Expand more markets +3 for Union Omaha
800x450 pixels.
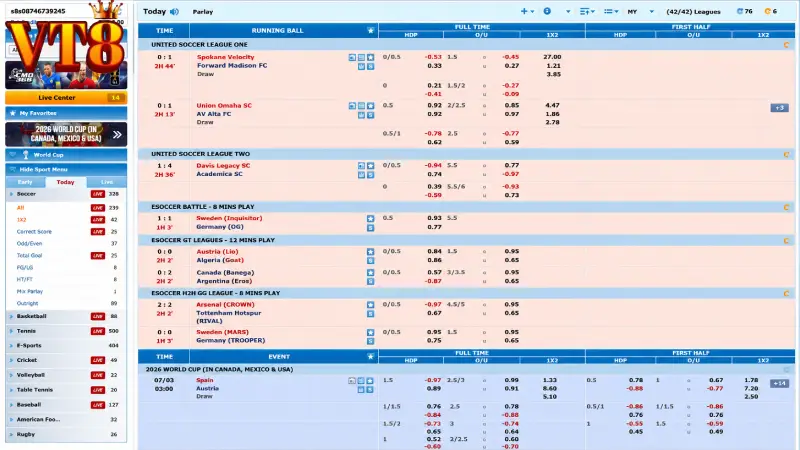(x=779, y=108)
